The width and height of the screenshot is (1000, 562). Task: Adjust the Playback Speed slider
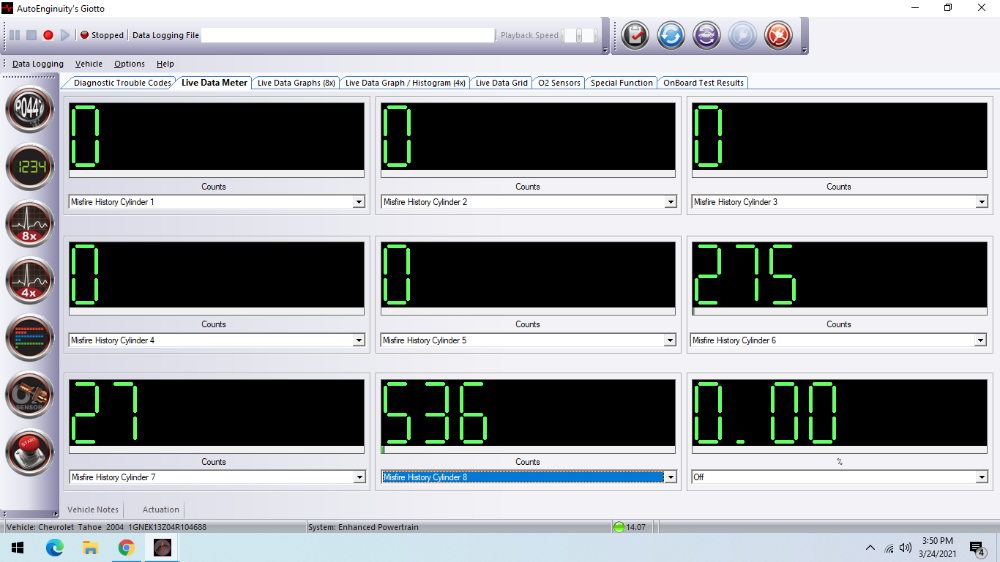(579, 35)
